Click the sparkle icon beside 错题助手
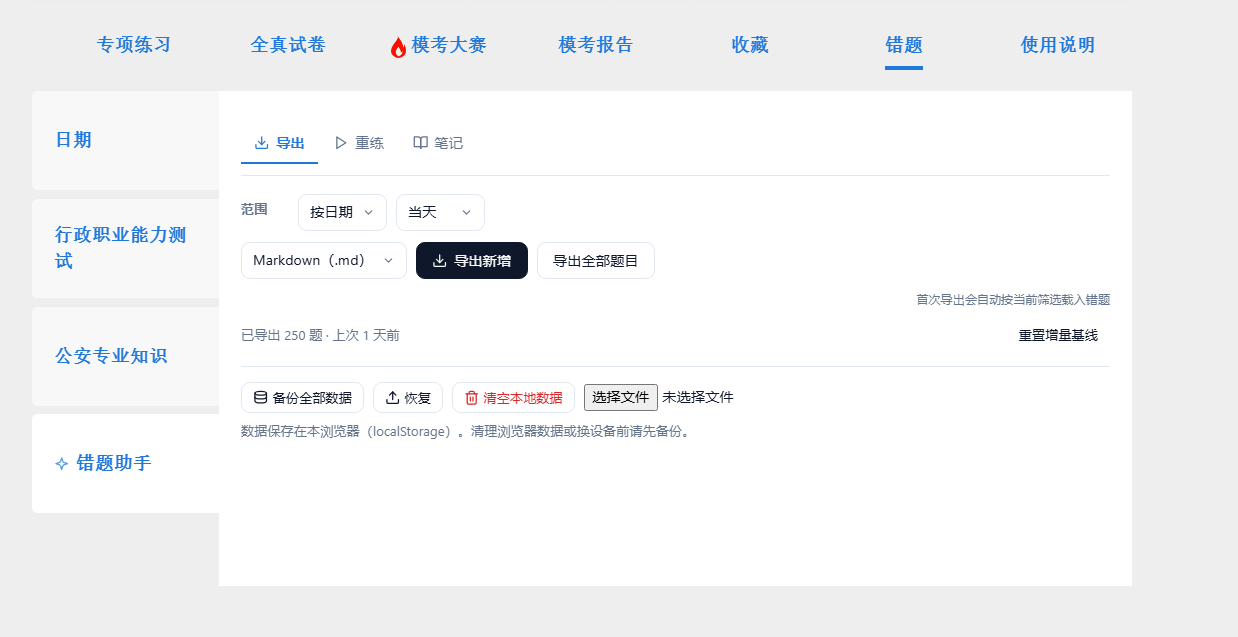Viewport: 1238px width, 637px height. [62, 464]
